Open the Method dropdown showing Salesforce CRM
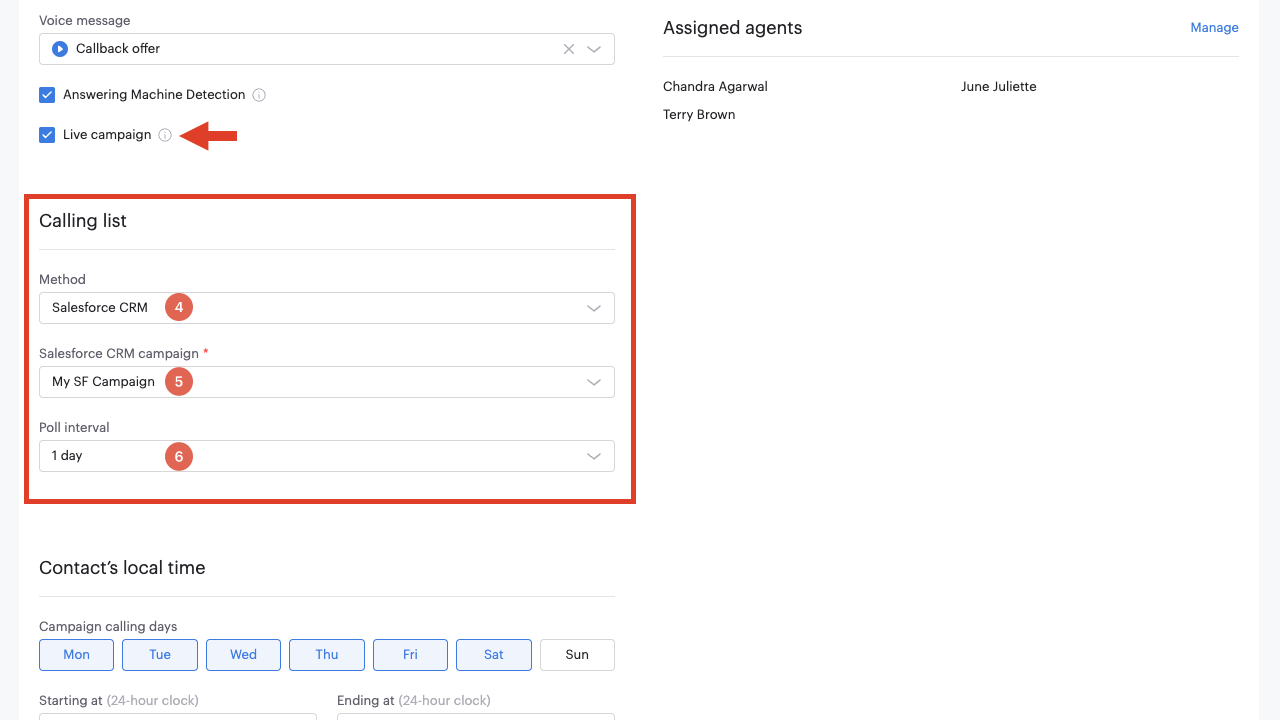The image size is (1280, 720). [594, 308]
